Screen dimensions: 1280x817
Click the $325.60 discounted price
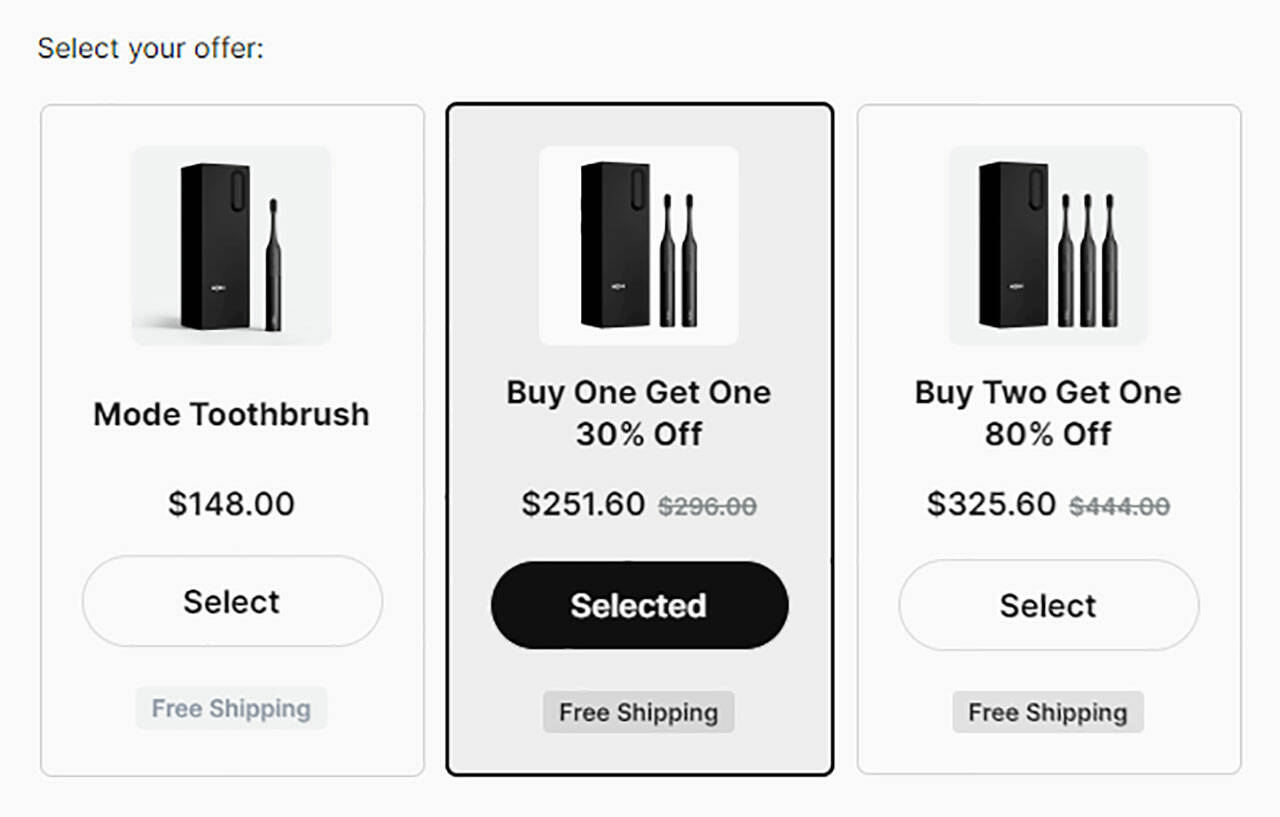(x=991, y=503)
